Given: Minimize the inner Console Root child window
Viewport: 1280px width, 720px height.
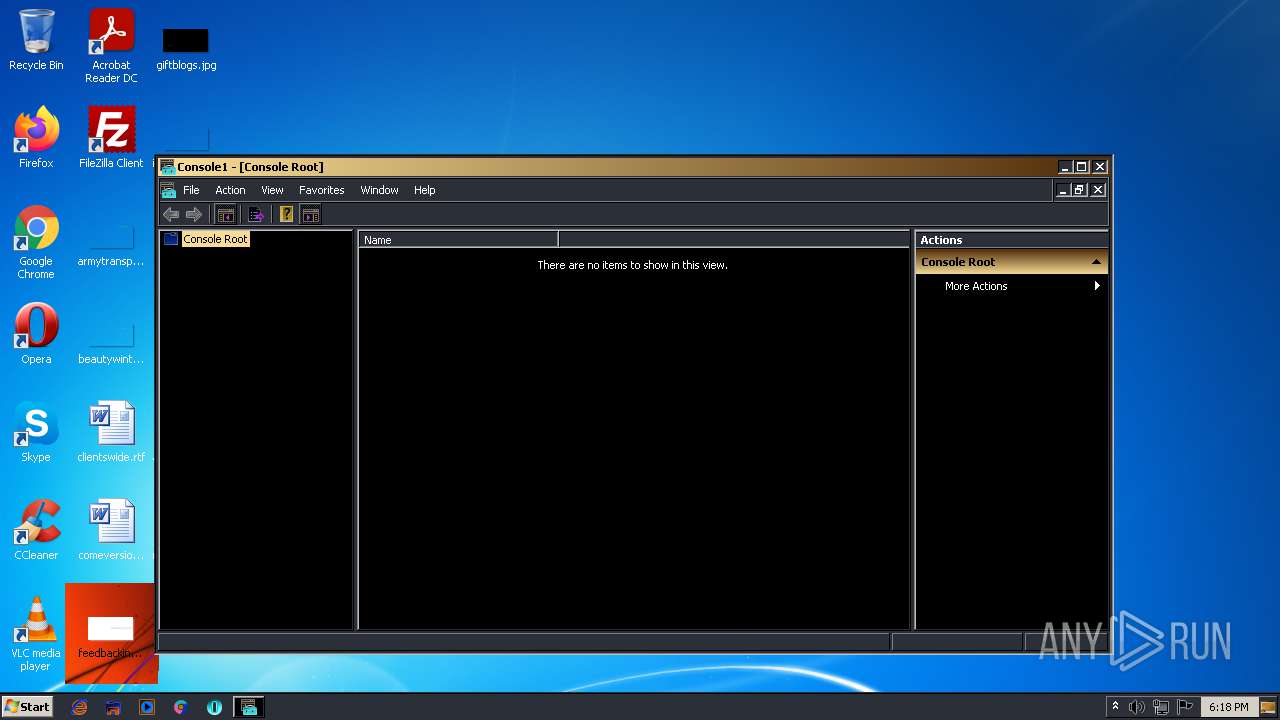Looking at the screenshot, I should pos(1062,190).
